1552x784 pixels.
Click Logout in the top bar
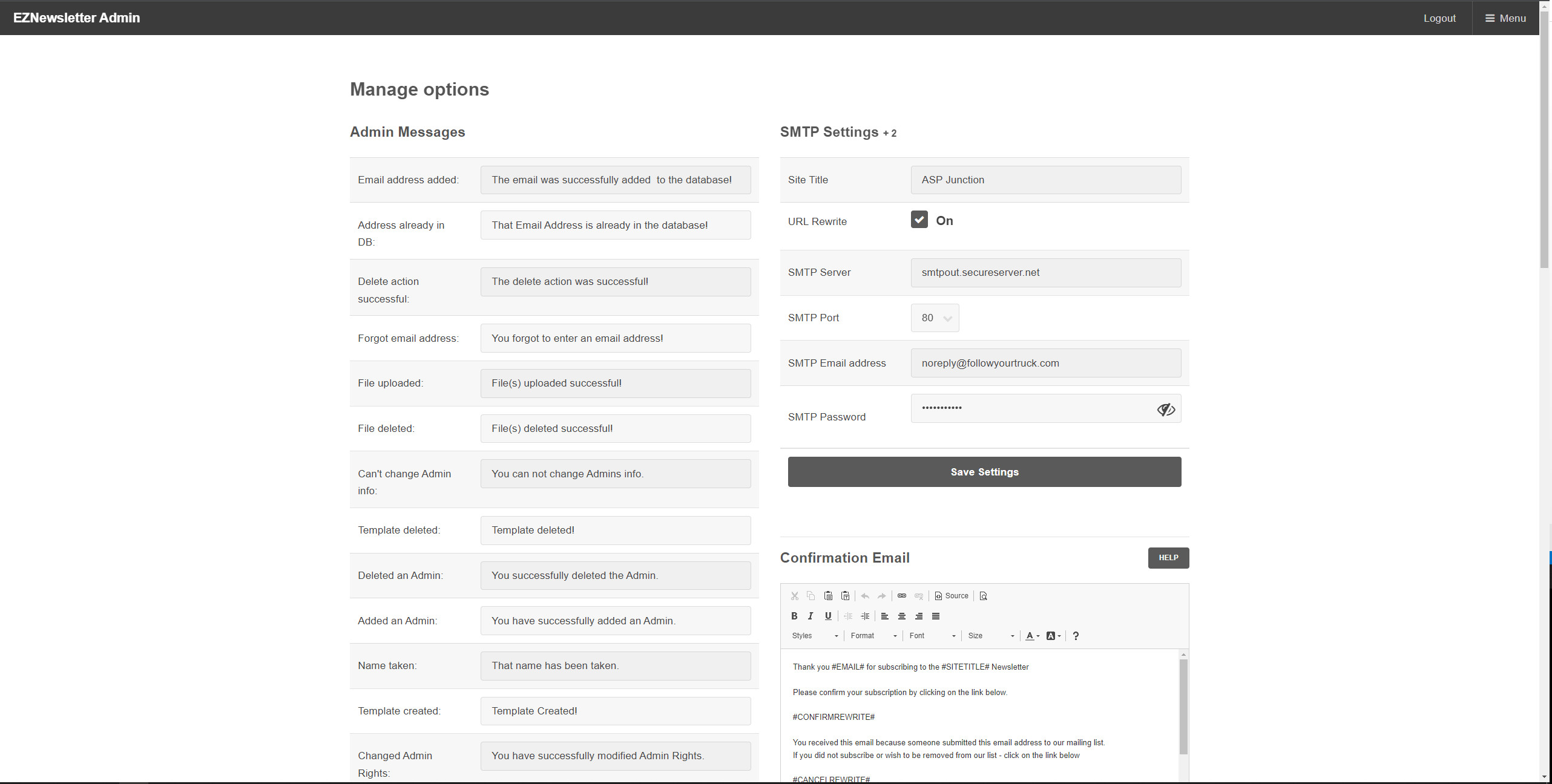(x=1439, y=18)
